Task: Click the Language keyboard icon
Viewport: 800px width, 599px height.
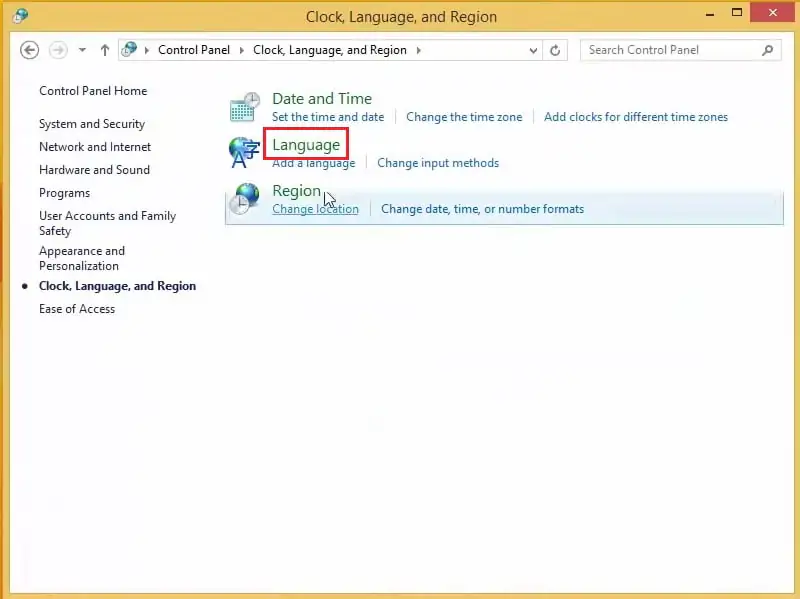Action: [x=243, y=150]
